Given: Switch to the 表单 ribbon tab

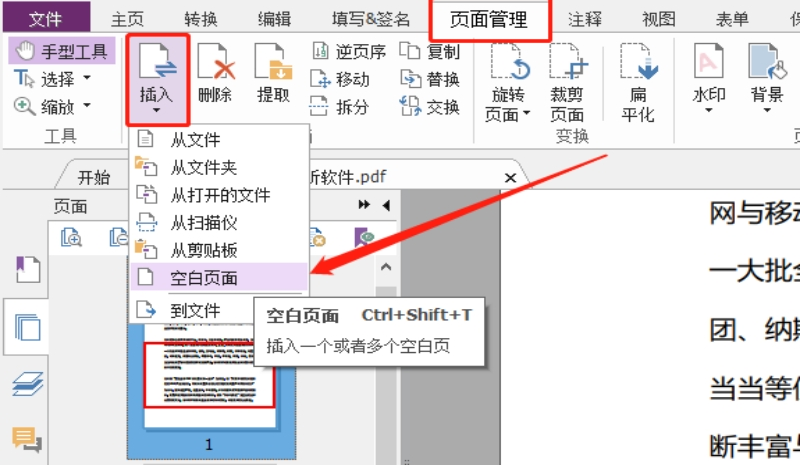Looking at the screenshot, I should coord(732,19).
